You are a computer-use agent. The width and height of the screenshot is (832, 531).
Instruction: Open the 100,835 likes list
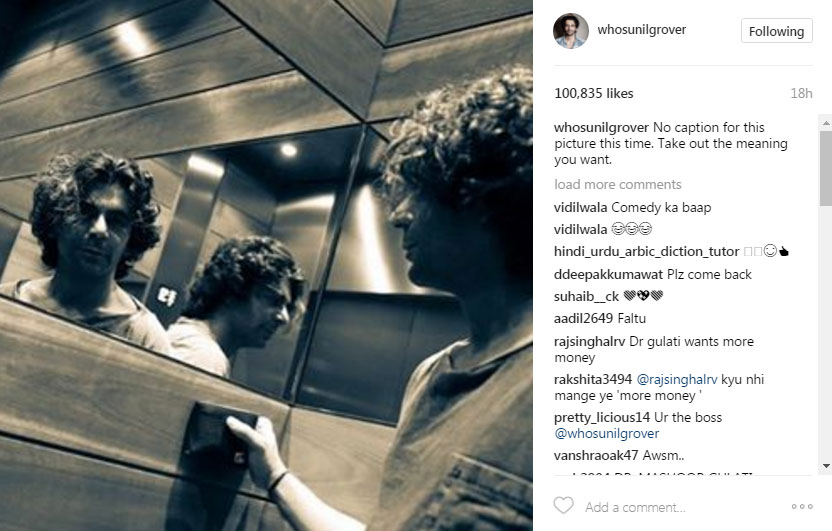coord(594,93)
